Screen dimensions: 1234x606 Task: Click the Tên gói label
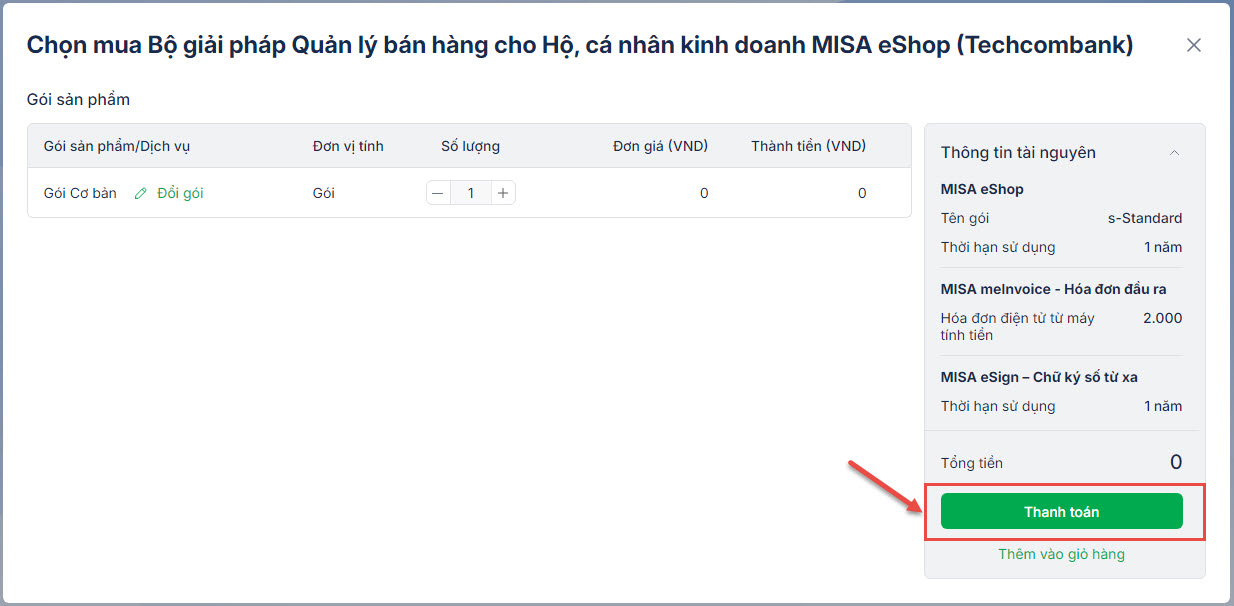click(965, 218)
